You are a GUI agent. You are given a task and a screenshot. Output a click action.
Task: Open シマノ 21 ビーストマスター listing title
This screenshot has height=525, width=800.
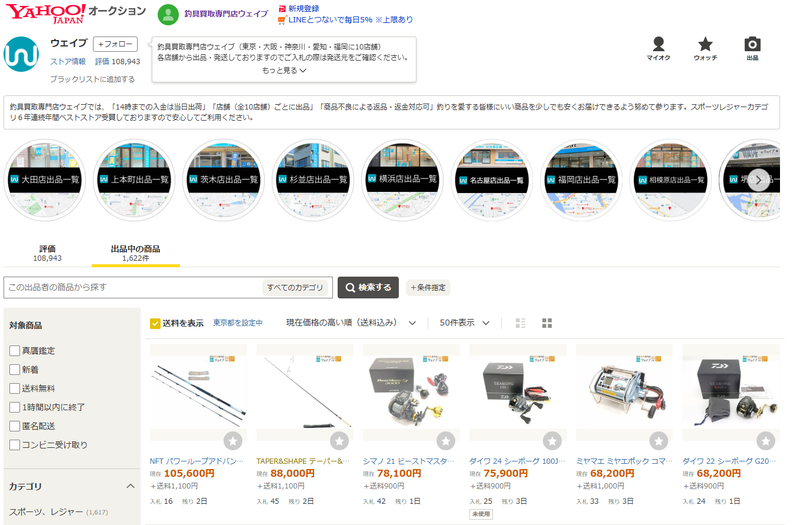tap(409, 461)
